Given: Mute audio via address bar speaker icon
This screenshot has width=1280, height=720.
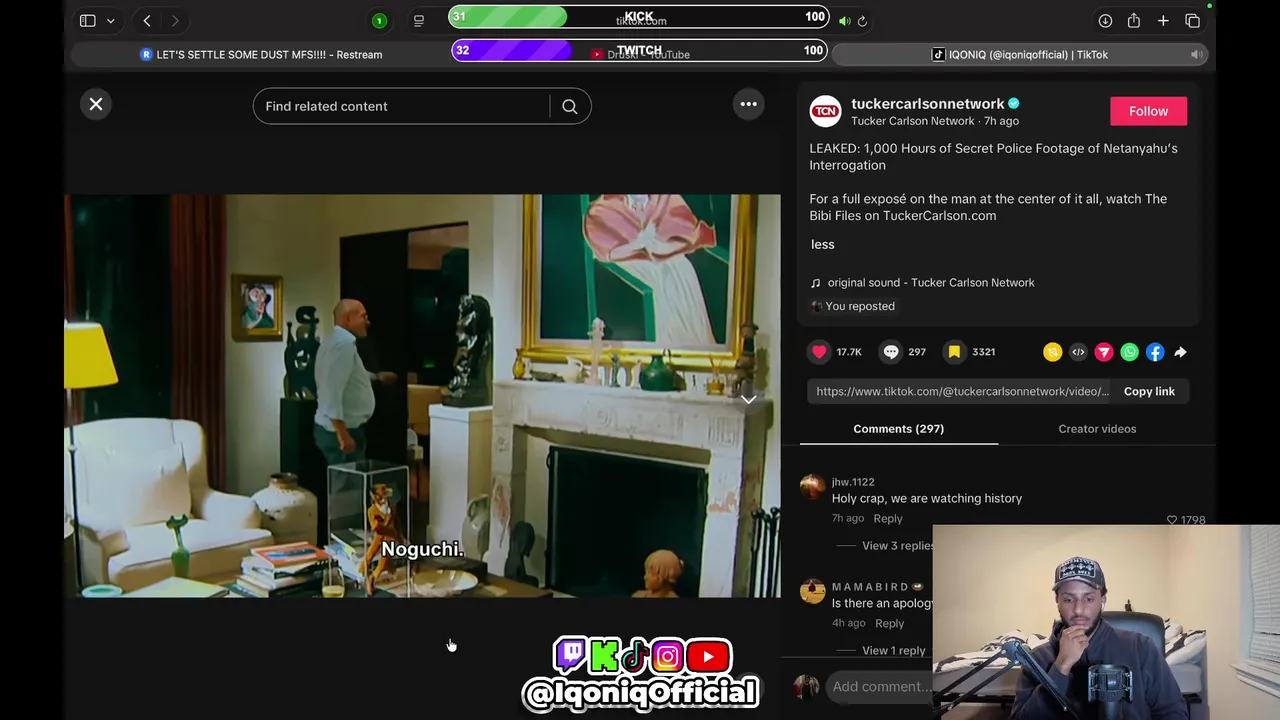Looking at the screenshot, I should pos(845,21).
